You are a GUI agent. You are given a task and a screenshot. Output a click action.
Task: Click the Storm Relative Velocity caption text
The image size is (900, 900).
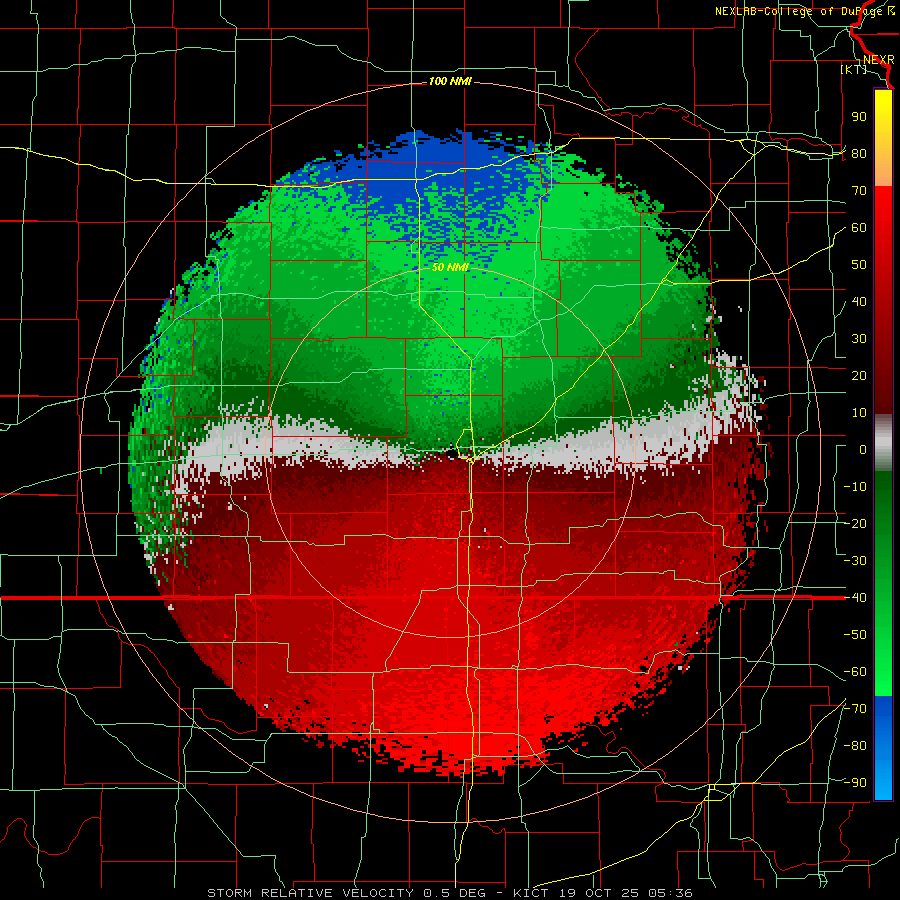pos(449,893)
